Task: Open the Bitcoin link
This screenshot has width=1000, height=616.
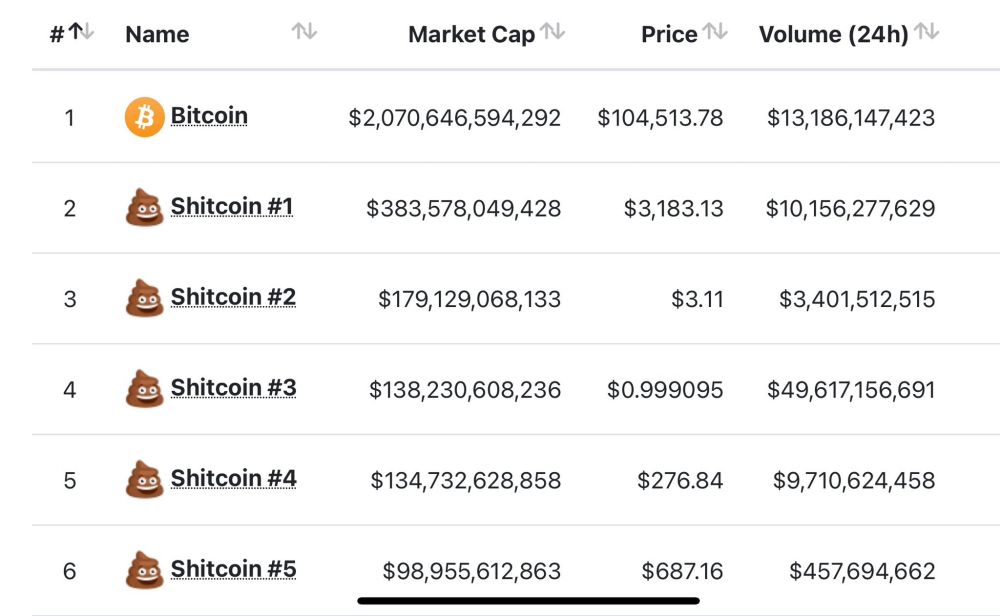Action: (x=209, y=116)
